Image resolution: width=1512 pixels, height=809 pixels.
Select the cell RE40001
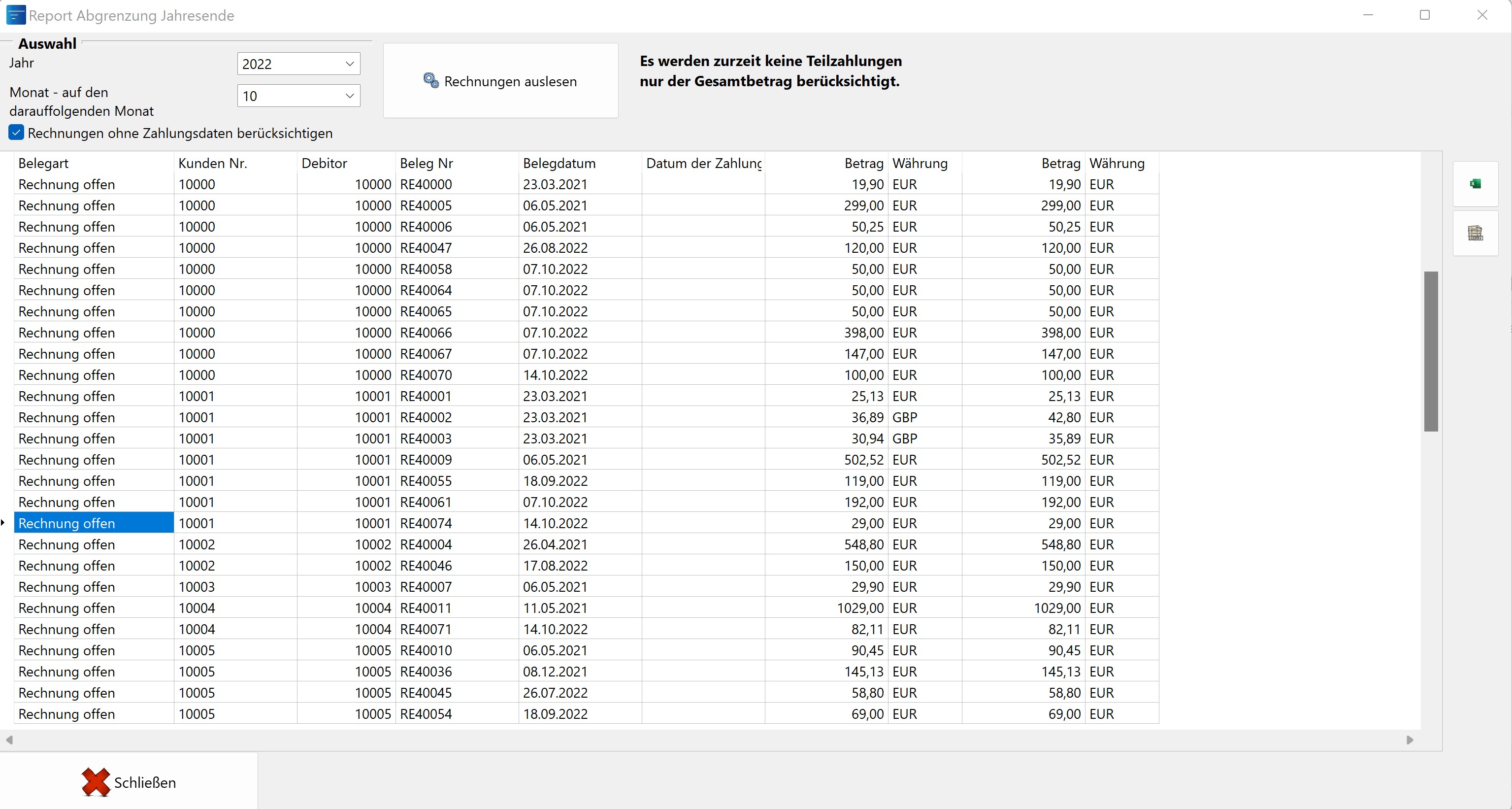(457, 396)
